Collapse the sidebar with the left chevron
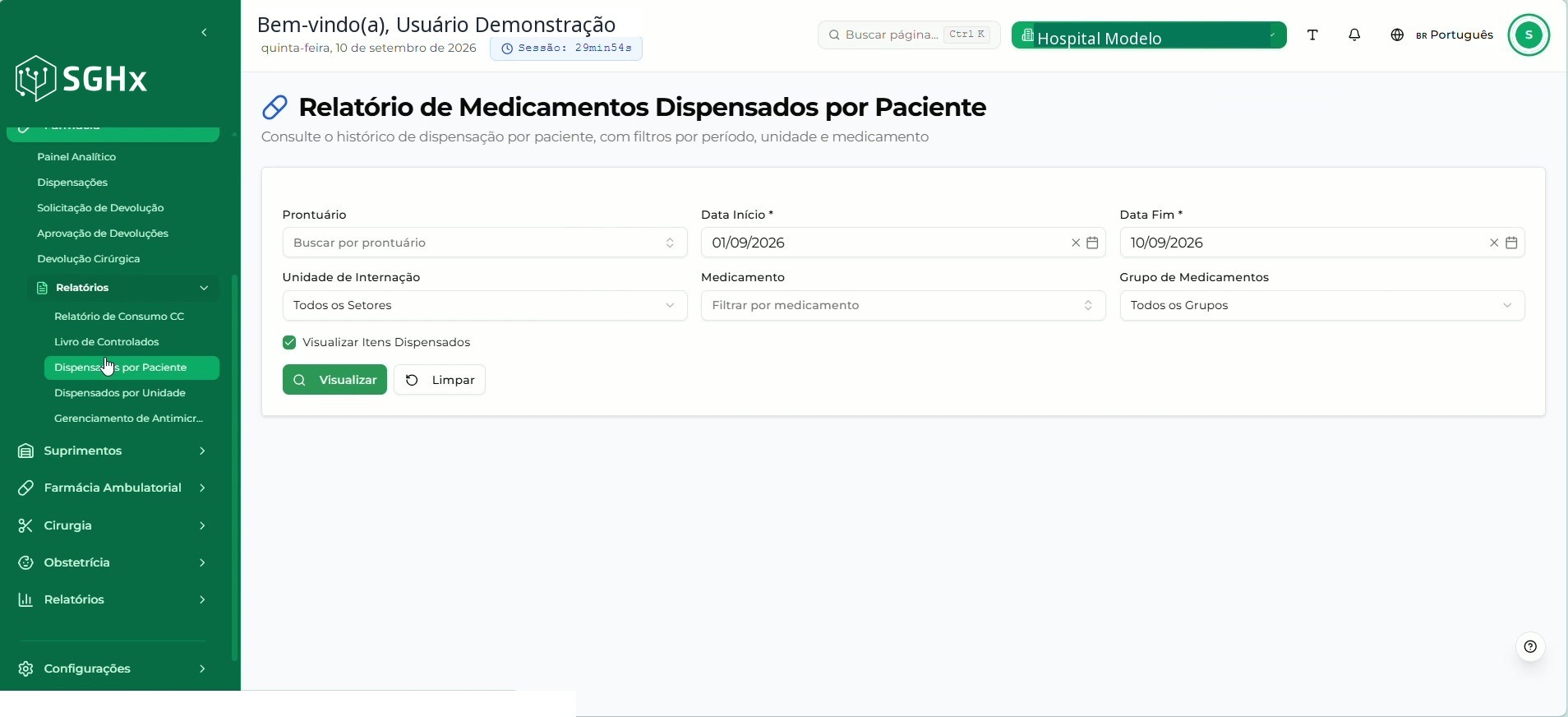Screen dimensions: 1568x717 point(204,33)
